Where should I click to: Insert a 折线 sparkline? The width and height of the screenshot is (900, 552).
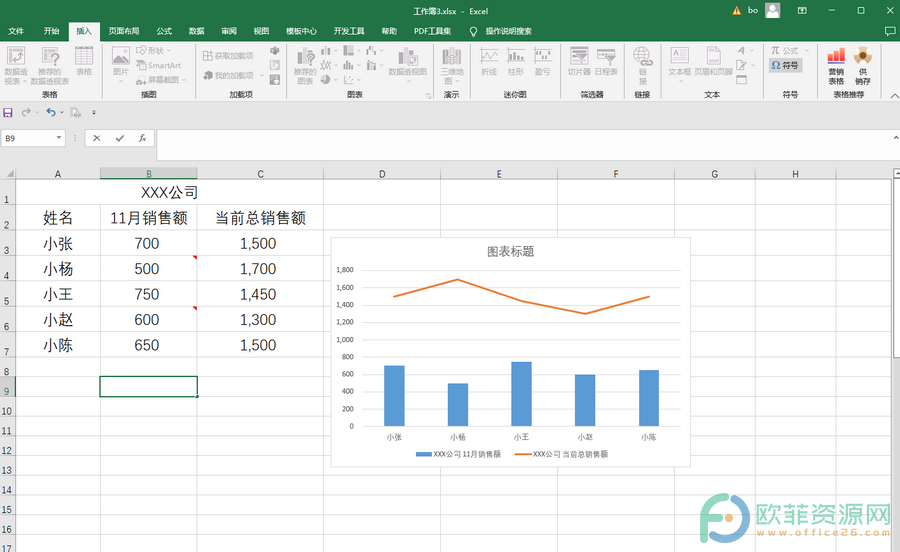489,62
